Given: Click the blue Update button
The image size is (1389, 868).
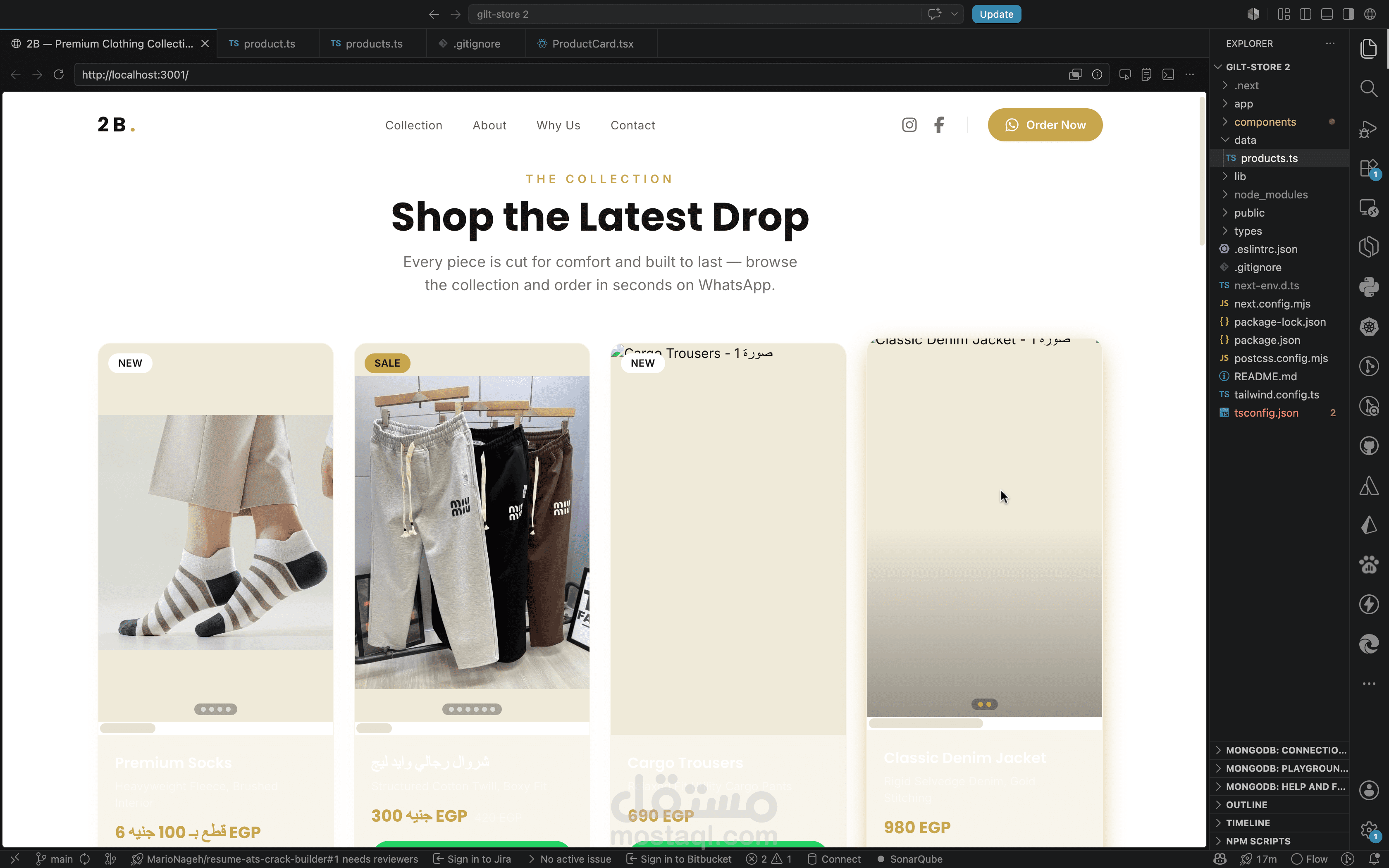Looking at the screenshot, I should tap(996, 14).
